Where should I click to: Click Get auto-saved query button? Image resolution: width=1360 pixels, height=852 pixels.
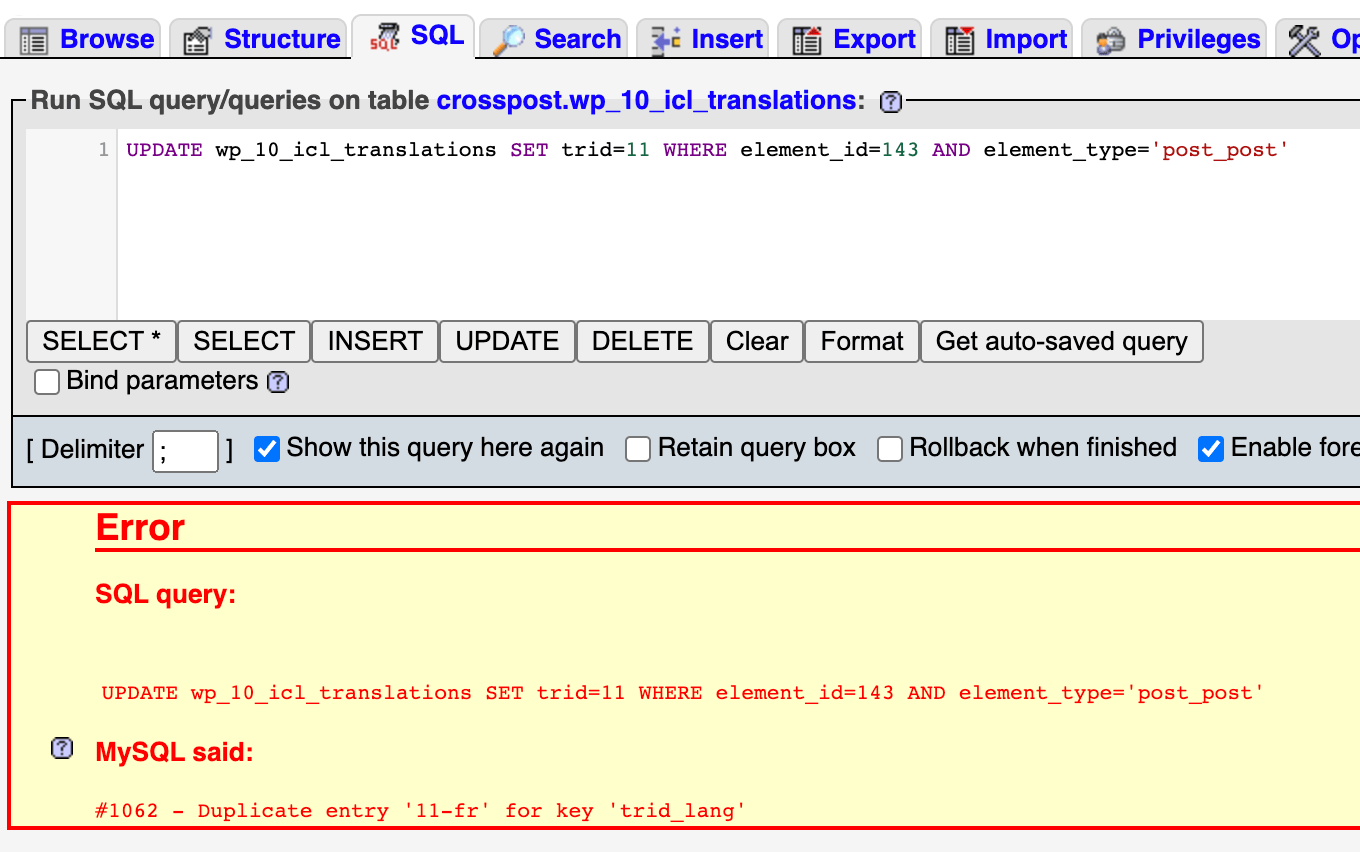1062,341
